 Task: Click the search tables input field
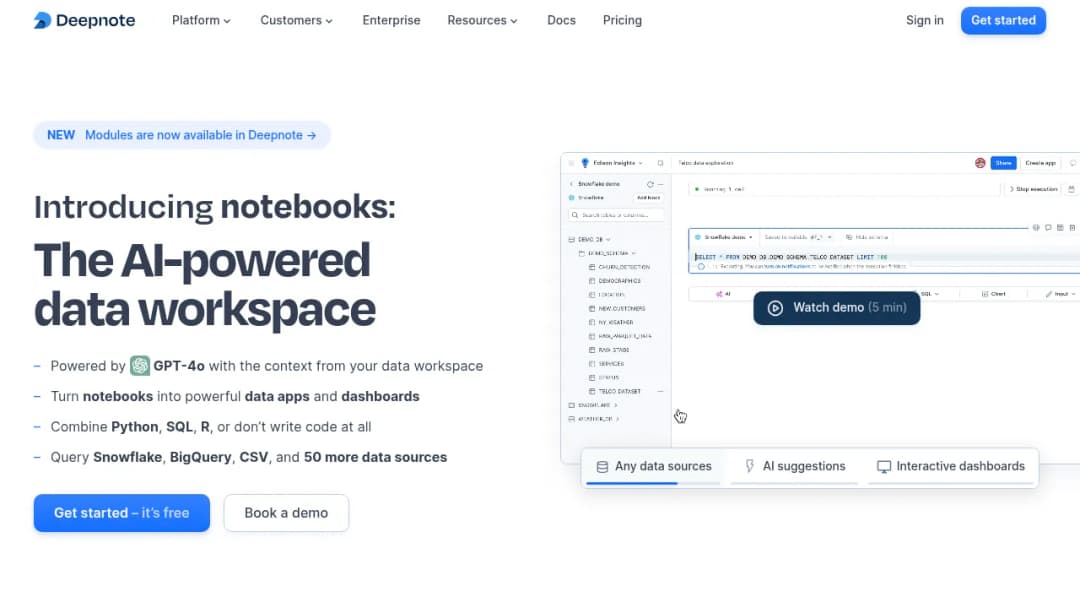point(616,216)
